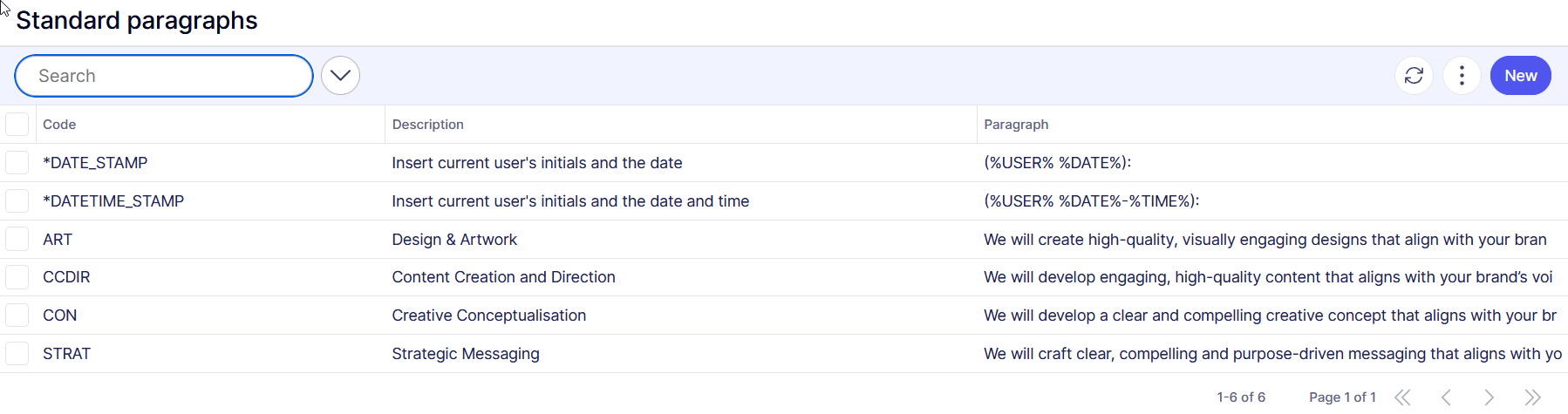Open the three-dot more options menu
The width and height of the screenshot is (1568, 414).
[x=1462, y=76]
